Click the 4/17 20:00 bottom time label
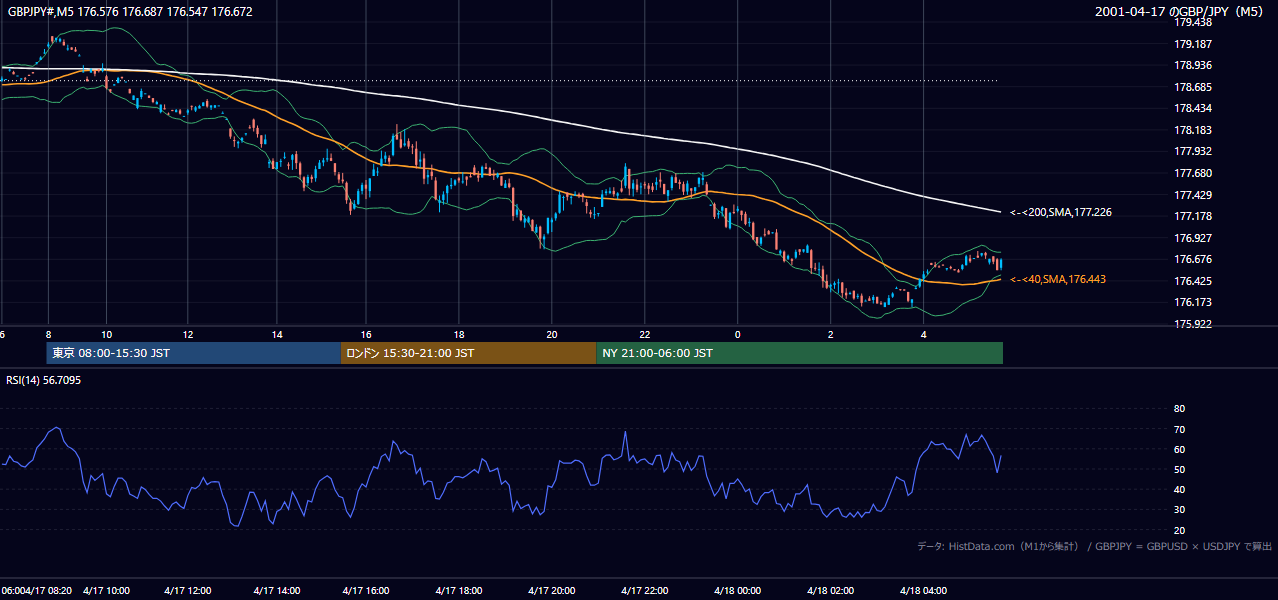This screenshot has height=600, width=1278. point(551,590)
